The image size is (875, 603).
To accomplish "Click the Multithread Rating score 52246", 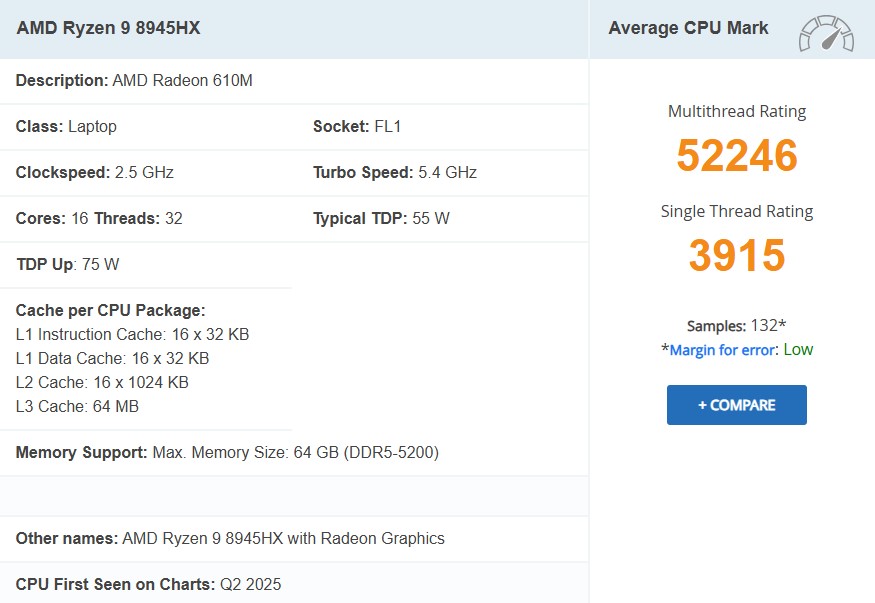I will coord(736,156).
